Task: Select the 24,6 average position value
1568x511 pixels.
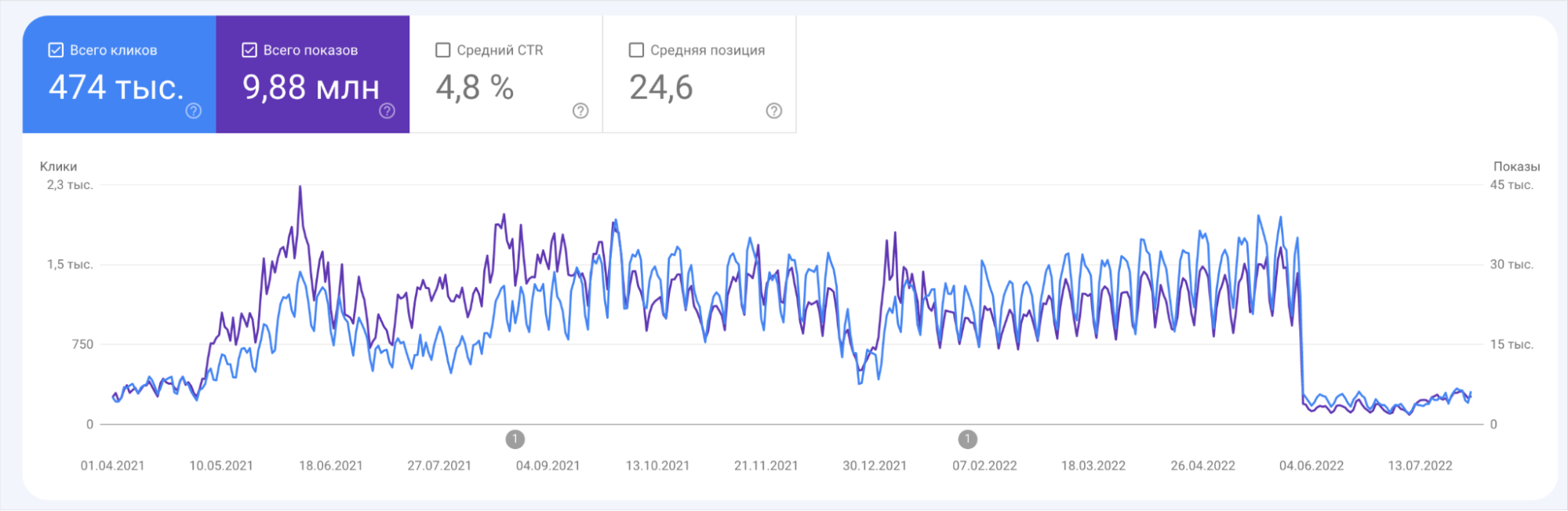Action: [660, 87]
